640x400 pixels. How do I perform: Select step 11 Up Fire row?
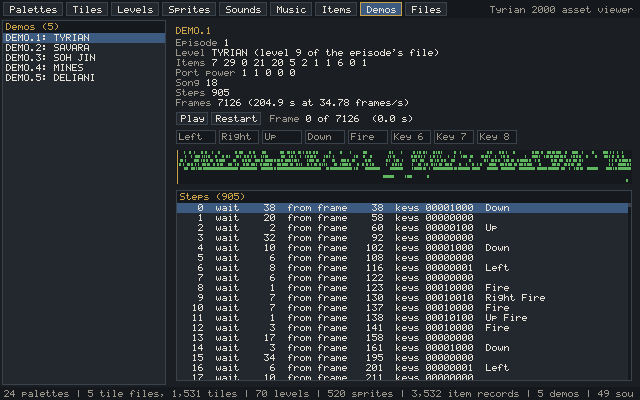tap(402, 318)
